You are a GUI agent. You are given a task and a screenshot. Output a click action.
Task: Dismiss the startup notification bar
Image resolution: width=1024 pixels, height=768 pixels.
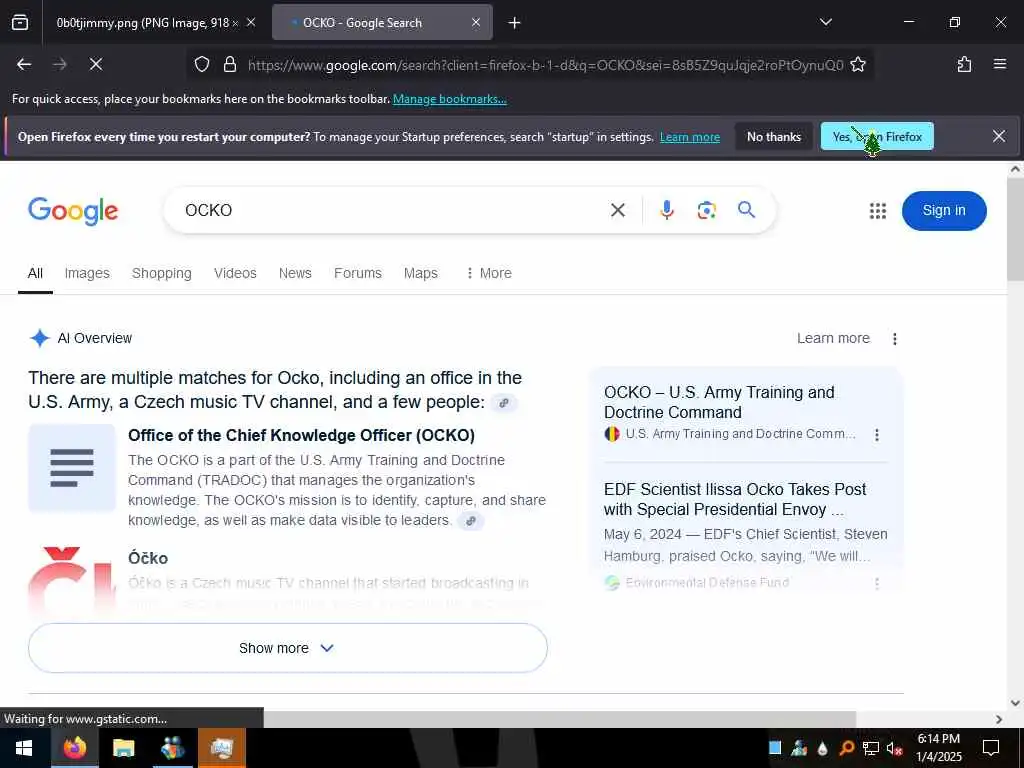click(999, 136)
